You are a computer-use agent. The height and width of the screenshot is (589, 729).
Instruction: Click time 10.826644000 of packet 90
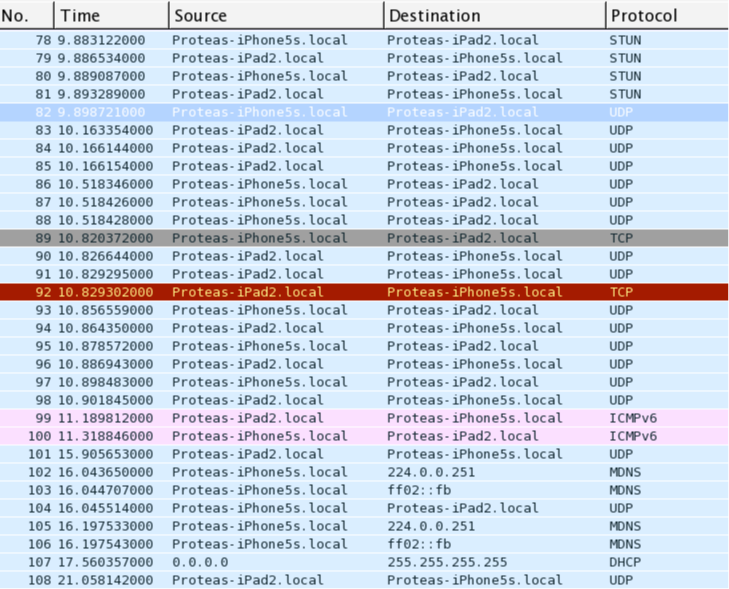pyautogui.click(x=106, y=257)
